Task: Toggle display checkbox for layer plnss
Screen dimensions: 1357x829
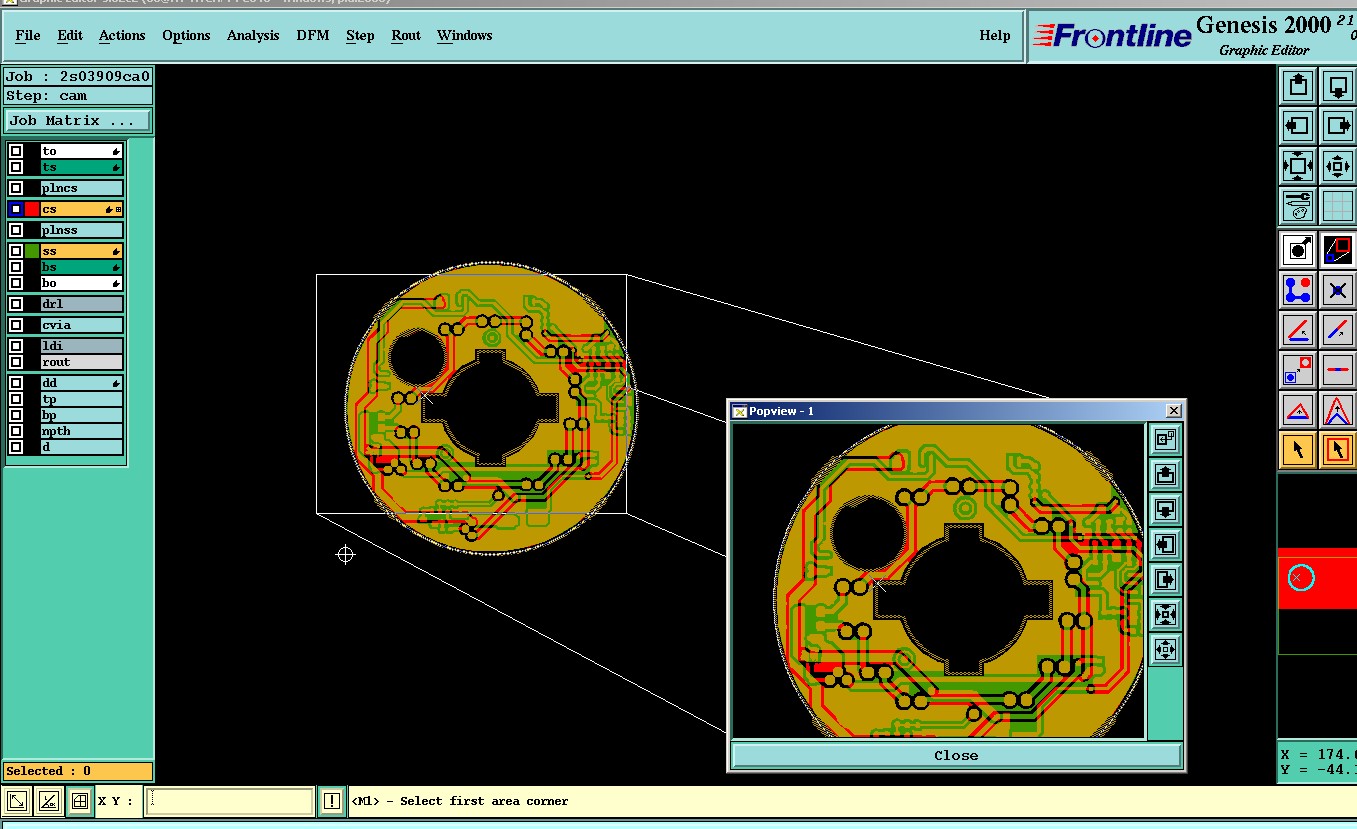Action: (x=16, y=230)
